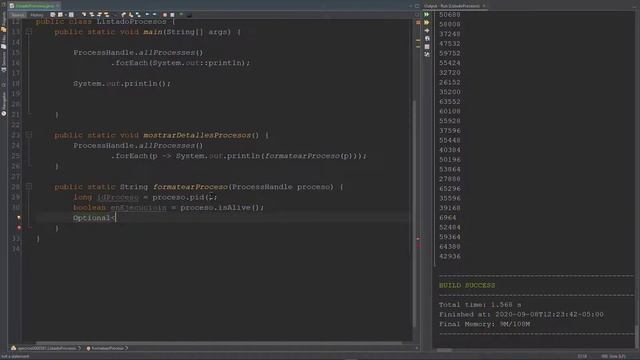The image size is (640, 360).
Task: Shift the line left using toolbar icon
Action: click(147, 15)
